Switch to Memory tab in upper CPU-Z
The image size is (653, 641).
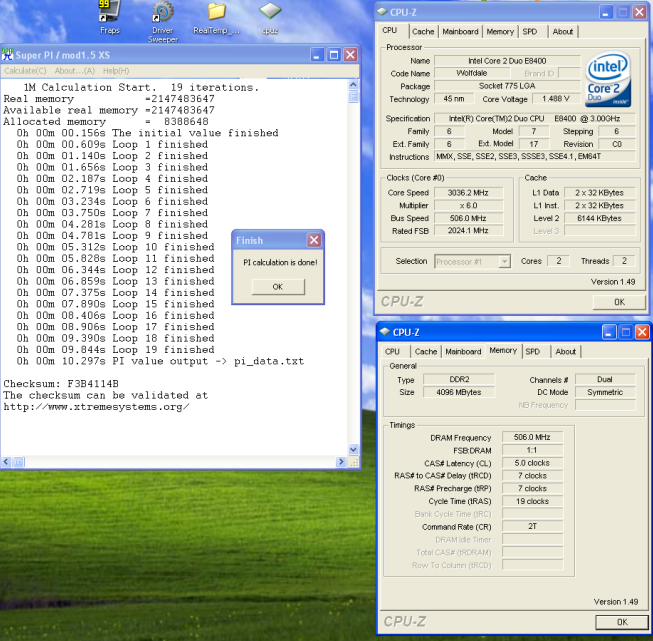tap(500, 32)
